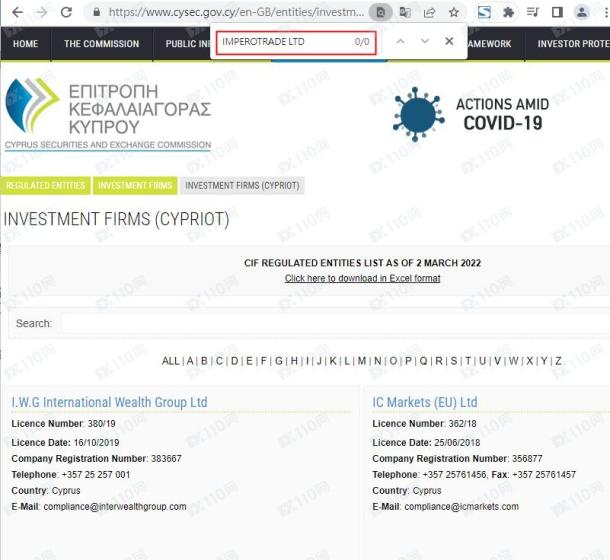Select INVESTMENT FIRMS (CYPRIOT) breadcrumb
Screen dimensions: 610x560
coord(242,186)
